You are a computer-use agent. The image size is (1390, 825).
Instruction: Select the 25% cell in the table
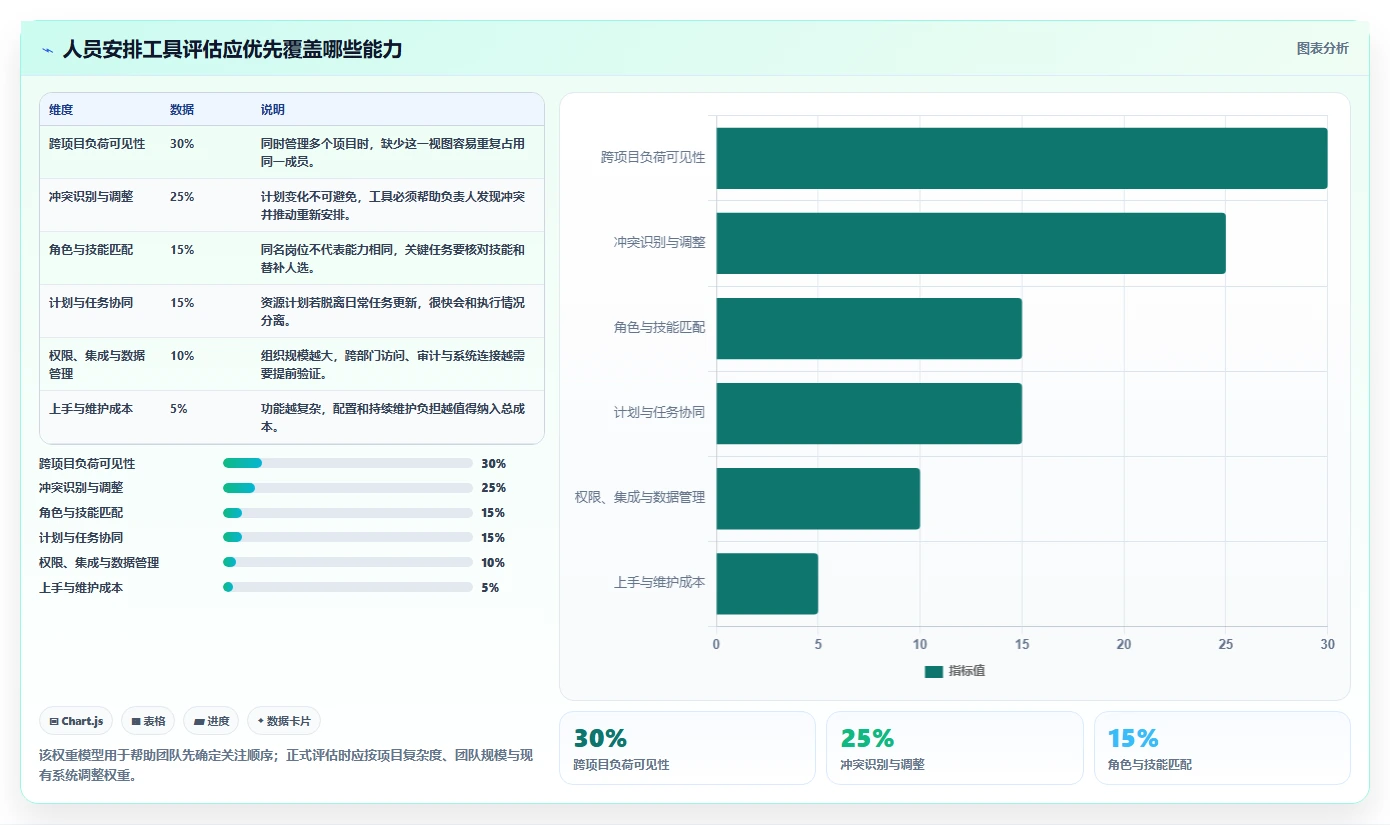coord(182,196)
